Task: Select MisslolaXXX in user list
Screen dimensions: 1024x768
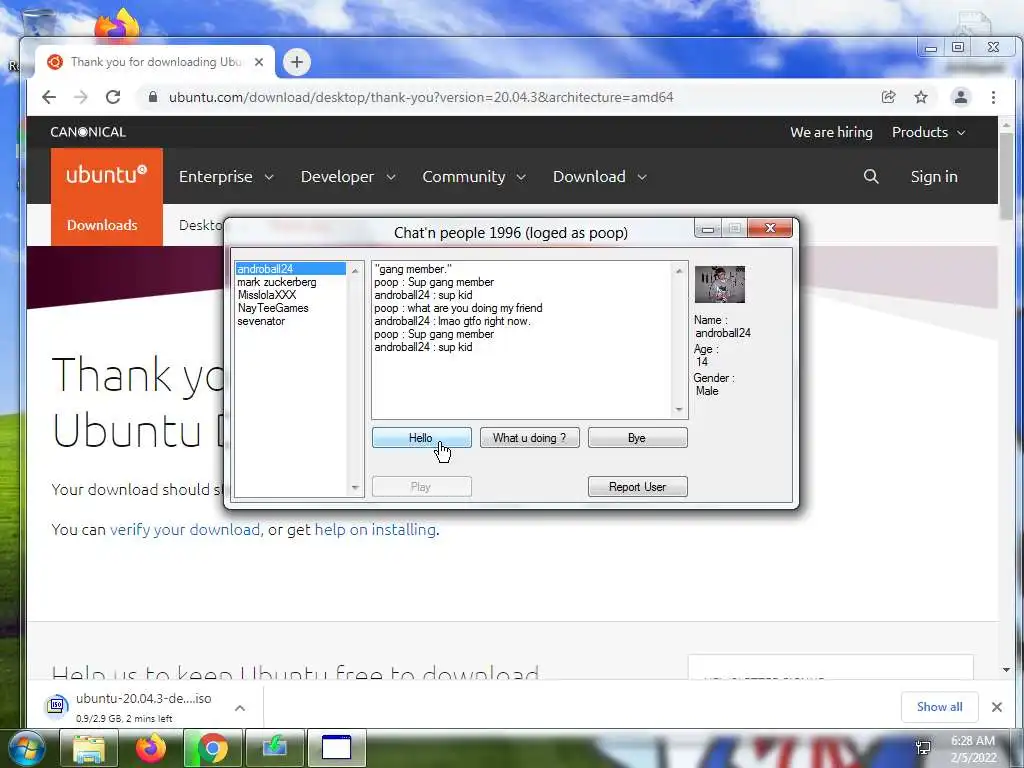Action: (x=291, y=295)
